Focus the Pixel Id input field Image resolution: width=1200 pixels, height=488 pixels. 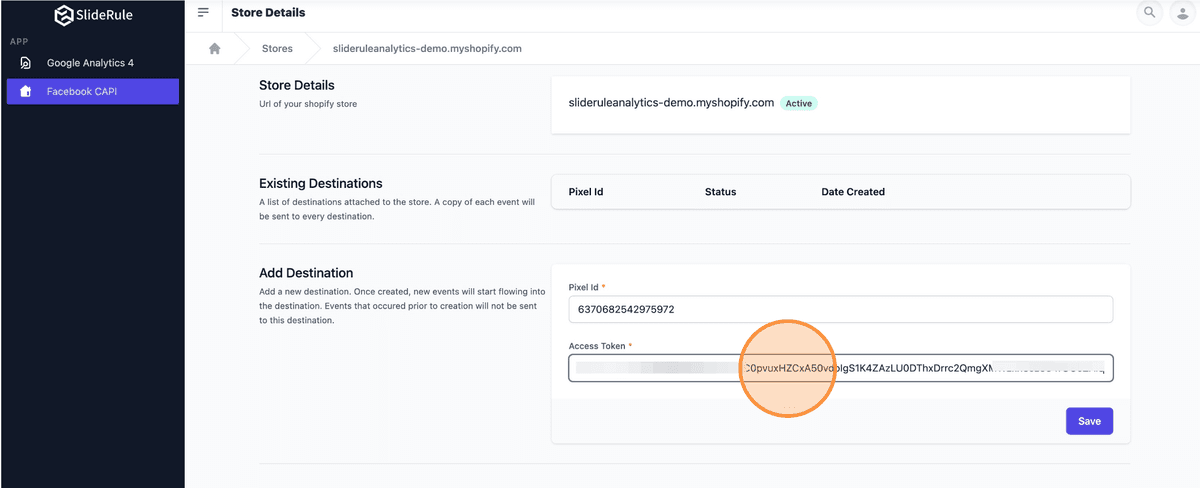pyautogui.click(x=840, y=310)
